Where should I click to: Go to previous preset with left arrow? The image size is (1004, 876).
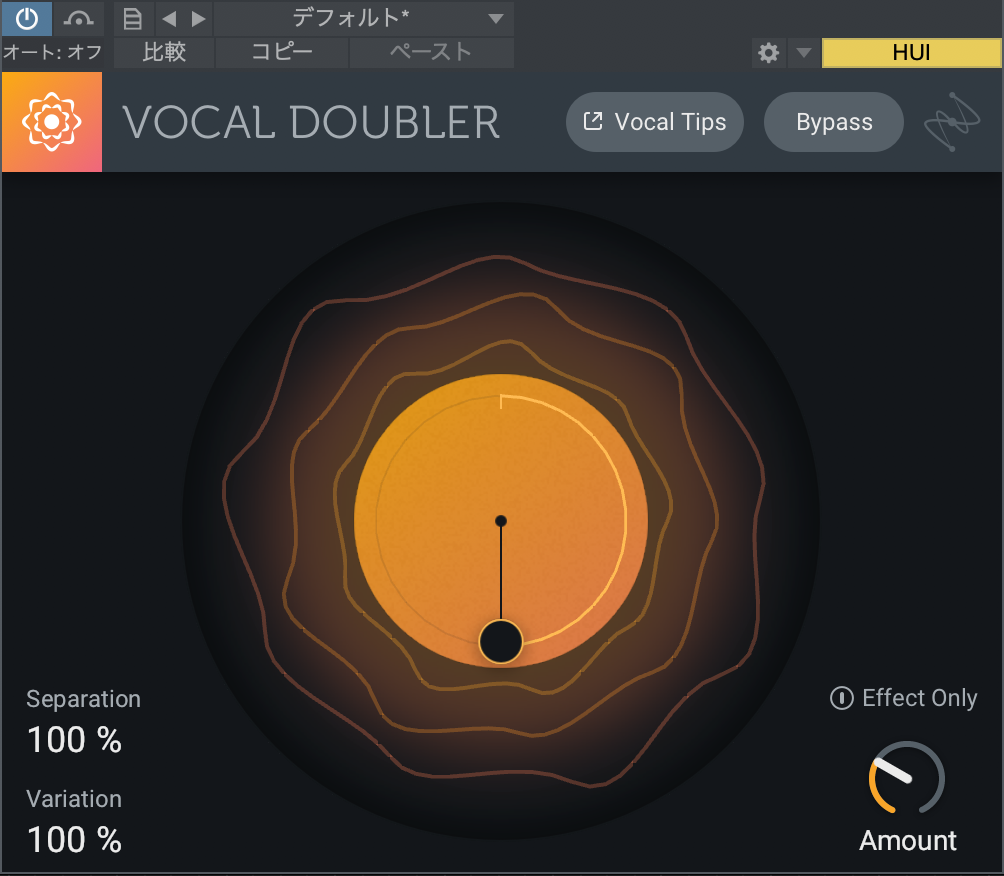pos(168,18)
